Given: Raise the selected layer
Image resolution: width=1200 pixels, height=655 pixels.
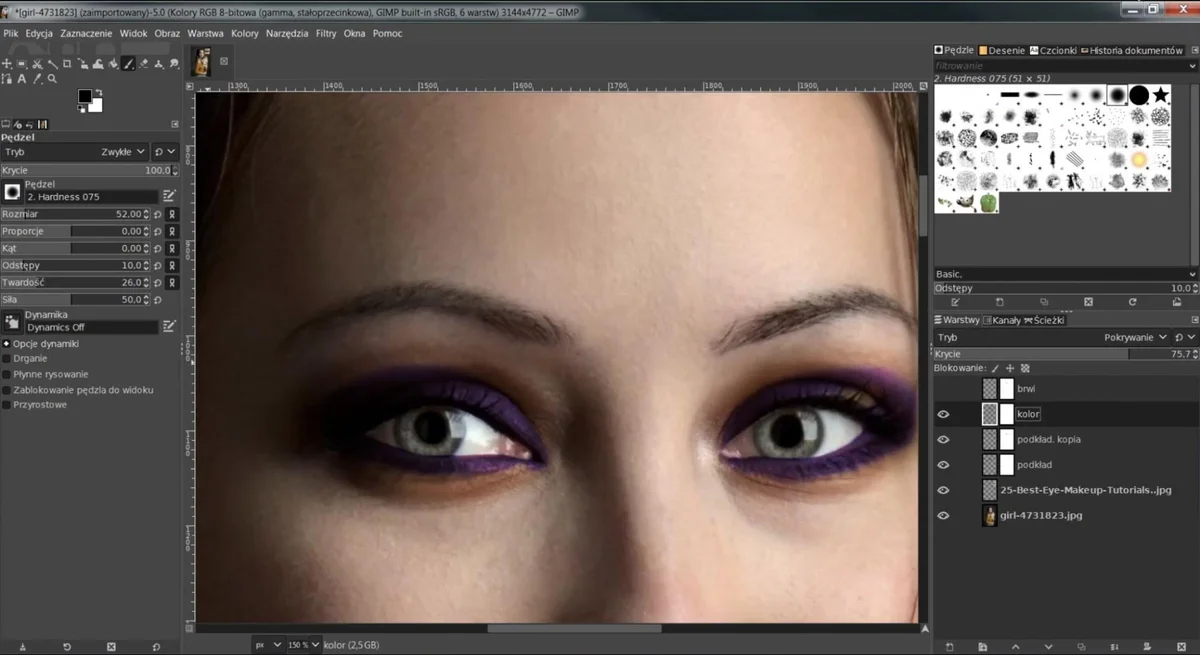Looking at the screenshot, I should coord(1015,647).
